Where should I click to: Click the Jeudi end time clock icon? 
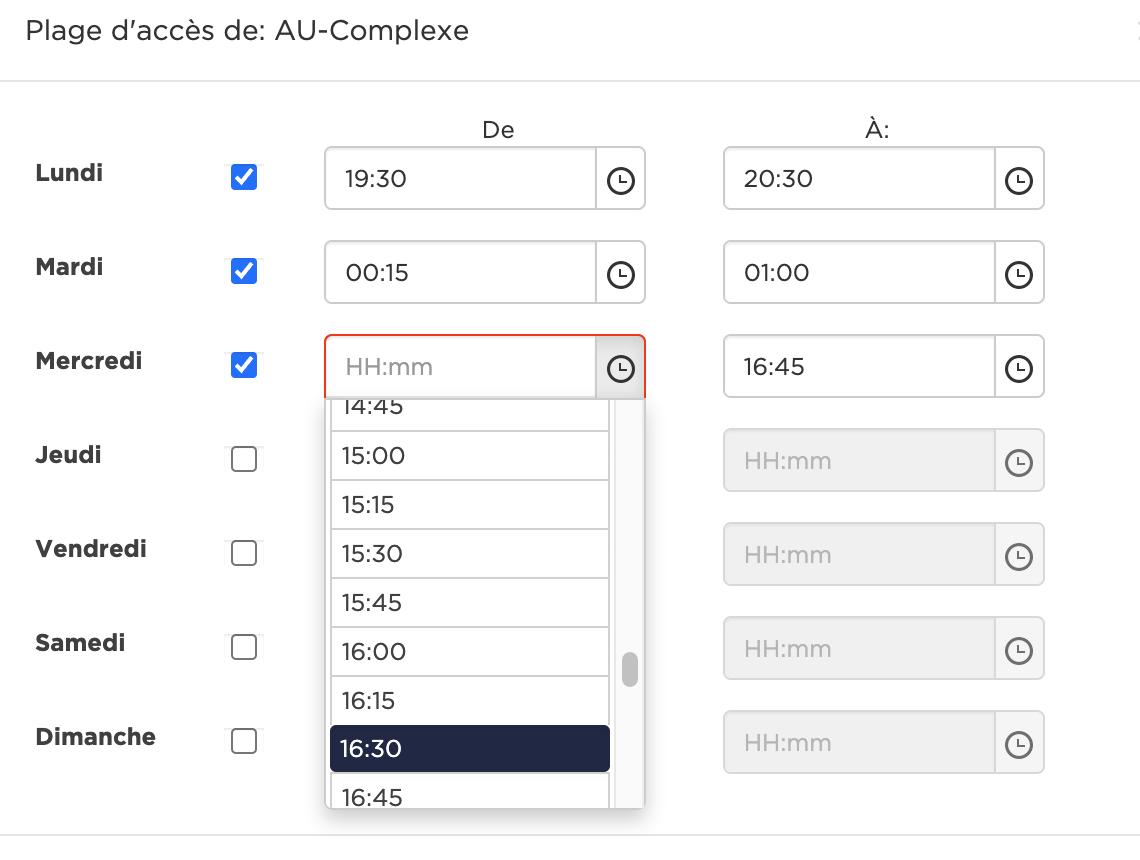click(1019, 462)
